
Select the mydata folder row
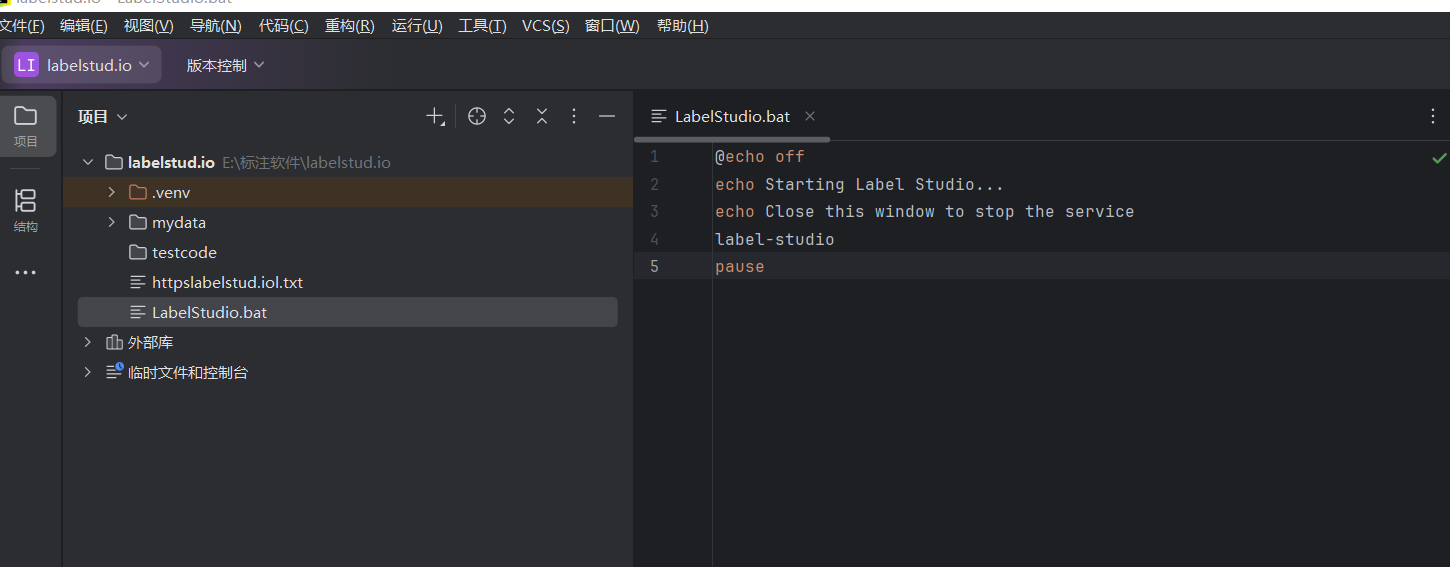348,222
